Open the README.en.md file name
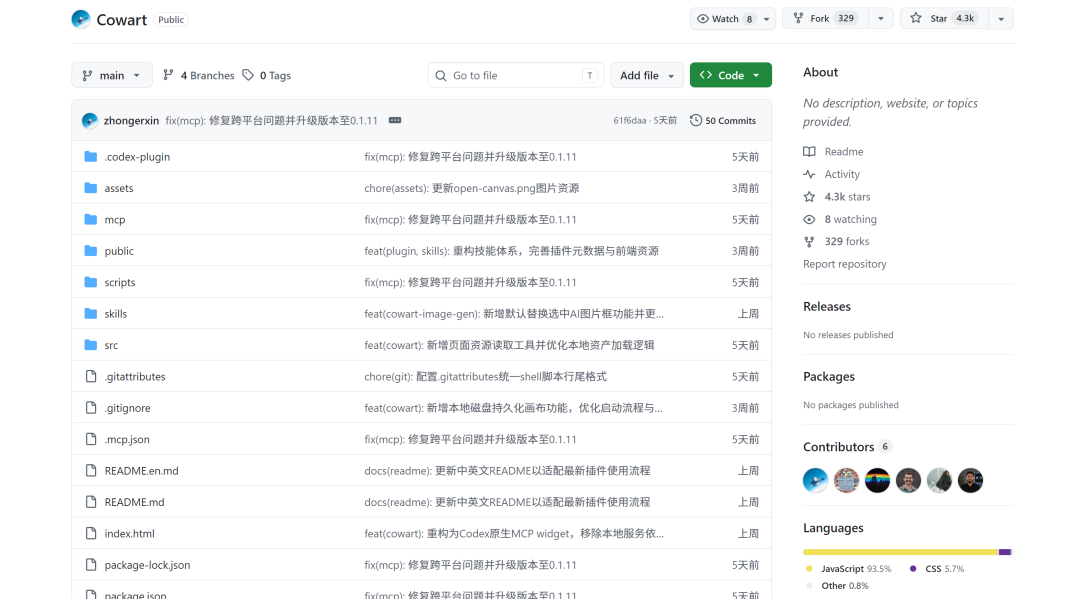The width and height of the screenshot is (1080, 599). click(141, 471)
